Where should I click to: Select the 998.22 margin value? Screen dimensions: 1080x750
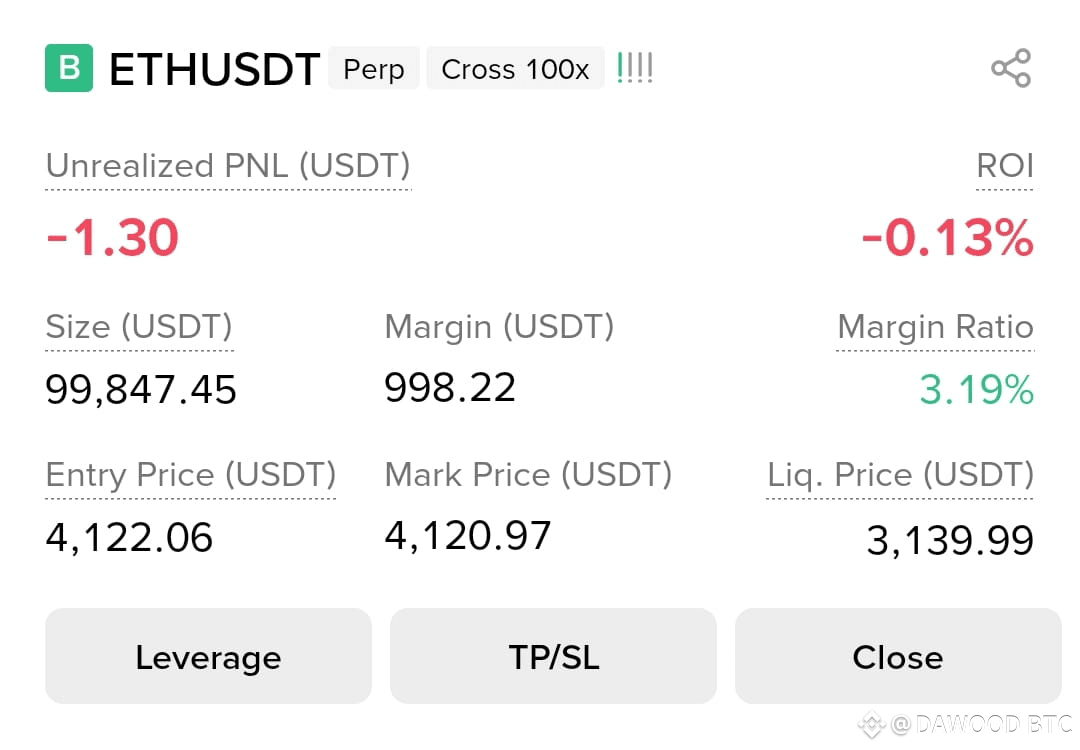click(450, 387)
